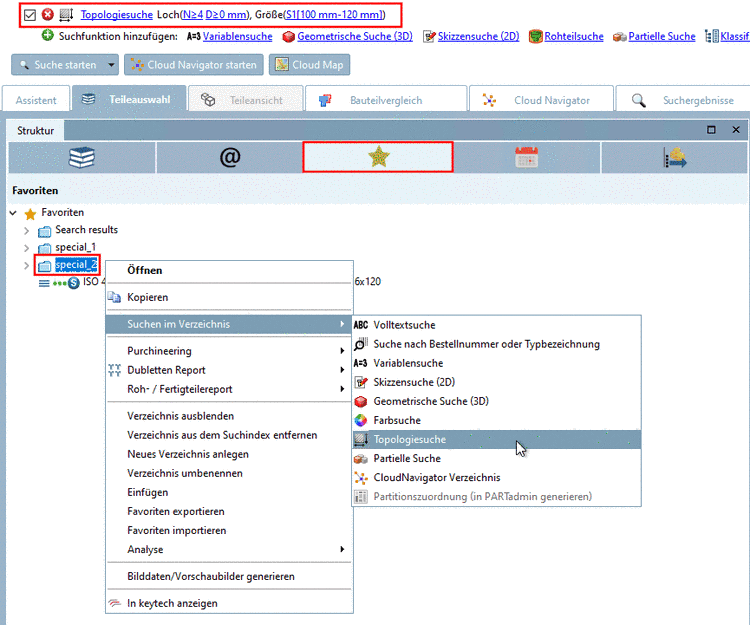This screenshot has height=625, width=750.
Task: Open Roh- / Fertigteilereport submenu
Action: coord(229,389)
